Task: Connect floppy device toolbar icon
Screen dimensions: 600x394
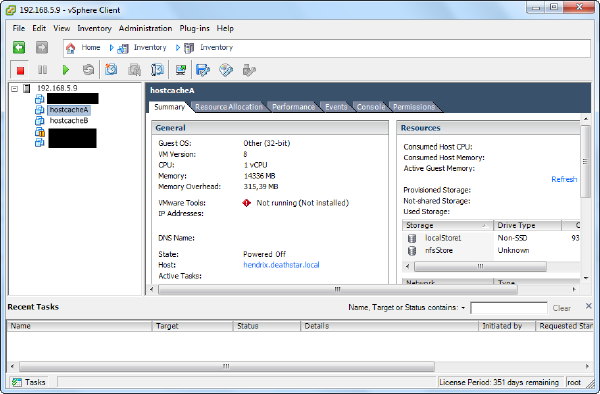Action: (203, 70)
